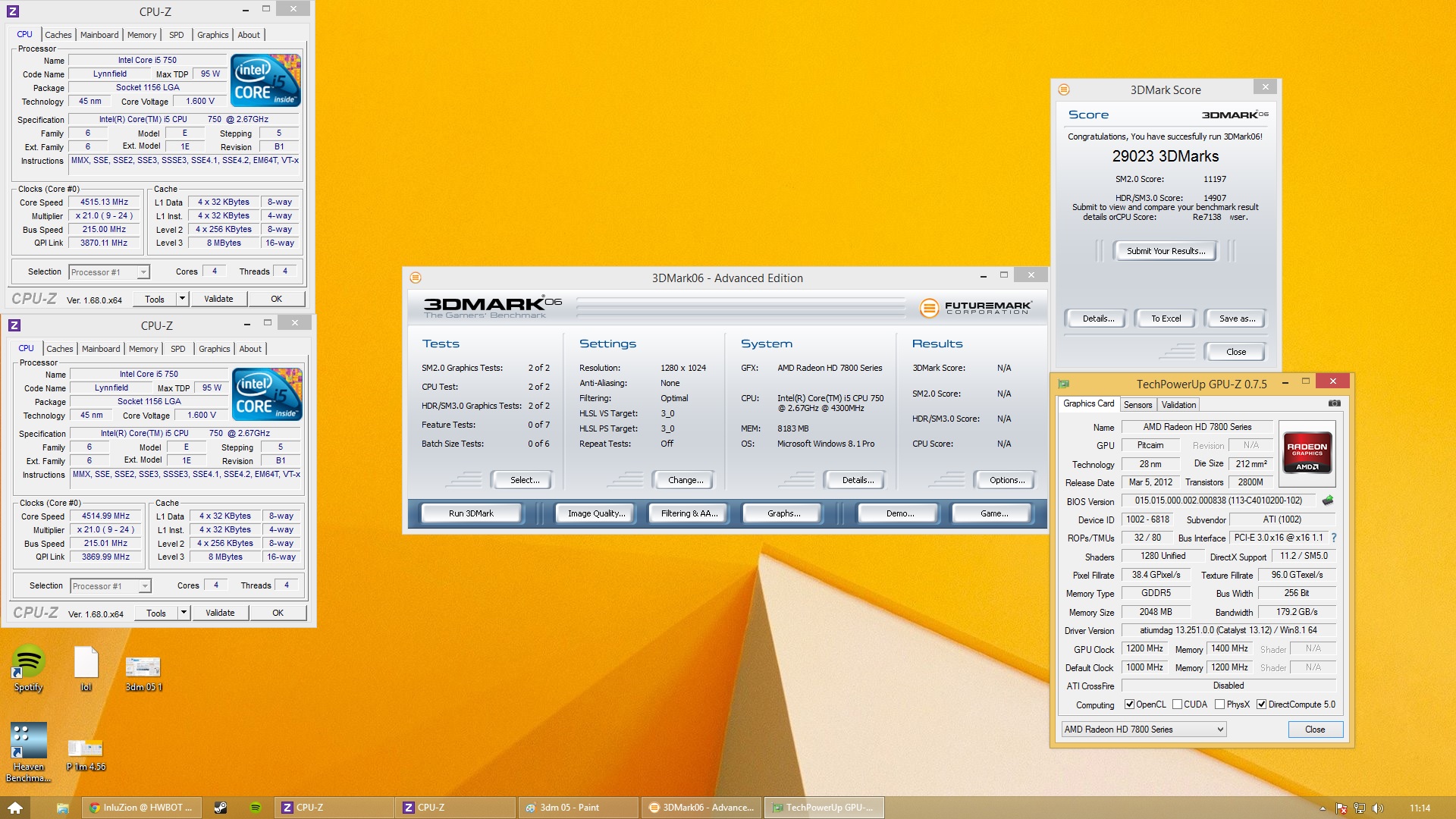The width and height of the screenshot is (1456, 819).
Task: Toggle the CUDA checkbox in GPU-Z
Action: [1177, 704]
